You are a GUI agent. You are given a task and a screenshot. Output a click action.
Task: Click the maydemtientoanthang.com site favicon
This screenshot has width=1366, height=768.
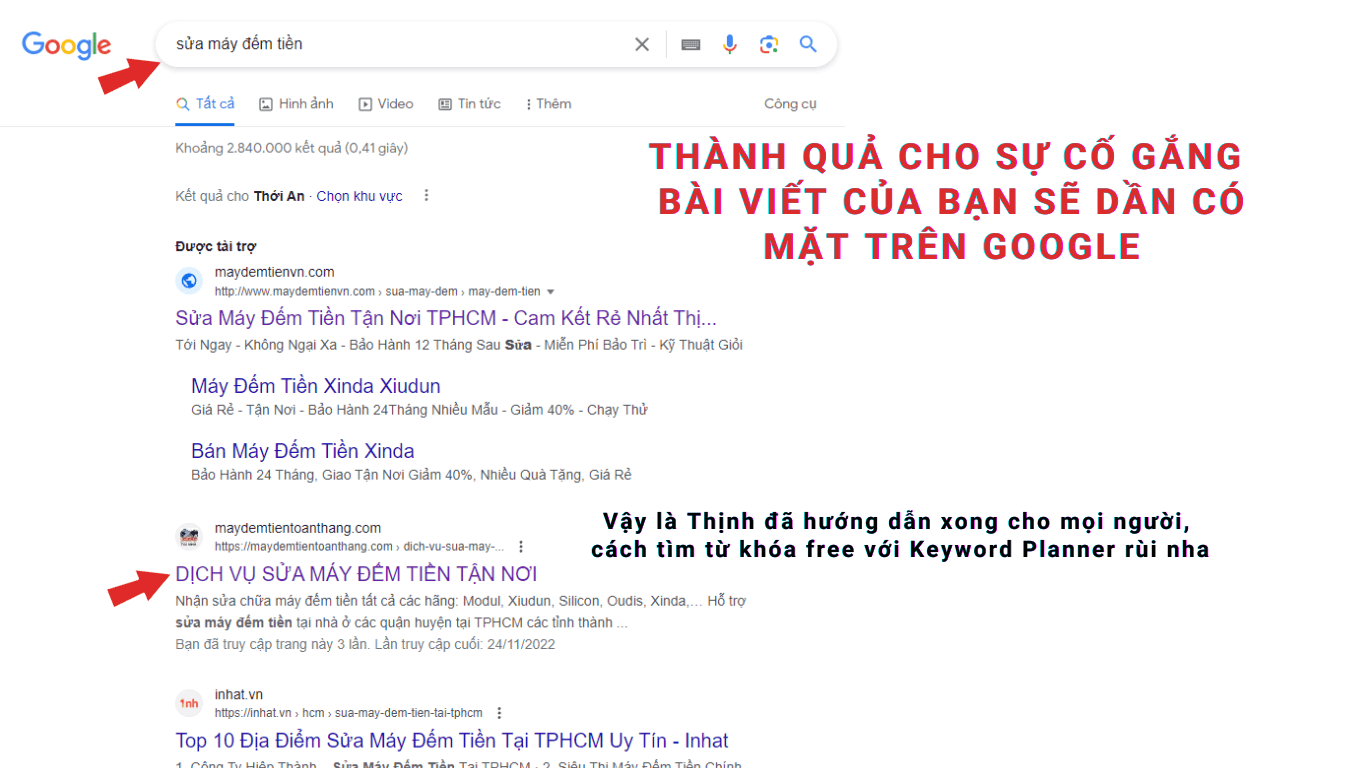189,536
